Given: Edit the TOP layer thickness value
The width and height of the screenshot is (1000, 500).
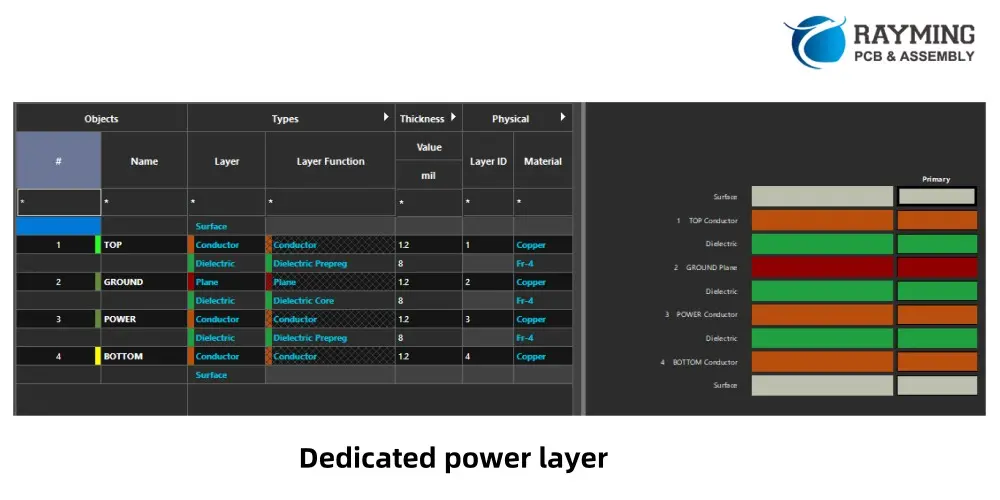Looking at the screenshot, I should tap(428, 245).
